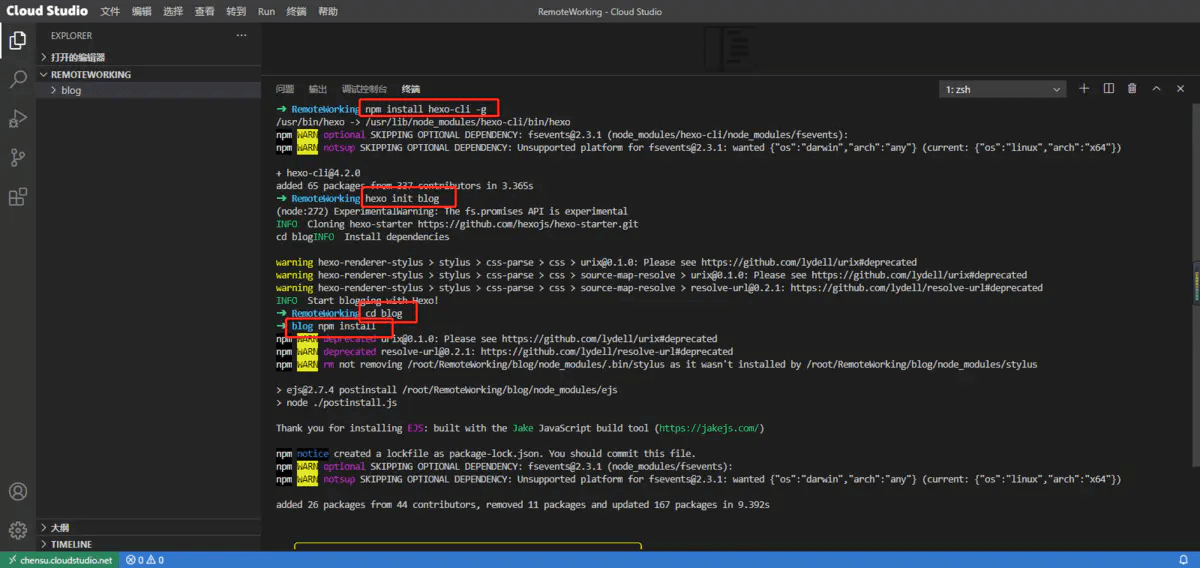Open the Accounts icon in activity bar
The width and height of the screenshot is (1200, 568).
[x=17, y=492]
